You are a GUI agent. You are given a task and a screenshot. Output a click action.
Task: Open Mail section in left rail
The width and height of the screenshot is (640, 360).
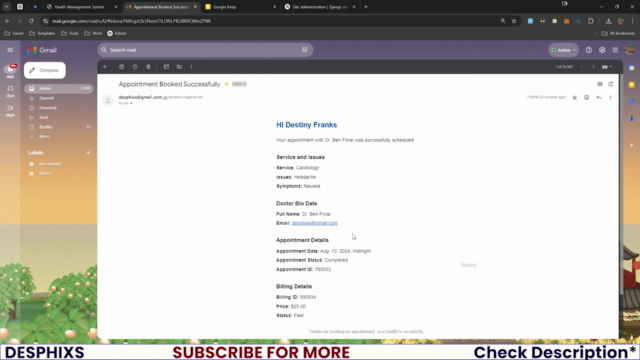tap(10, 71)
